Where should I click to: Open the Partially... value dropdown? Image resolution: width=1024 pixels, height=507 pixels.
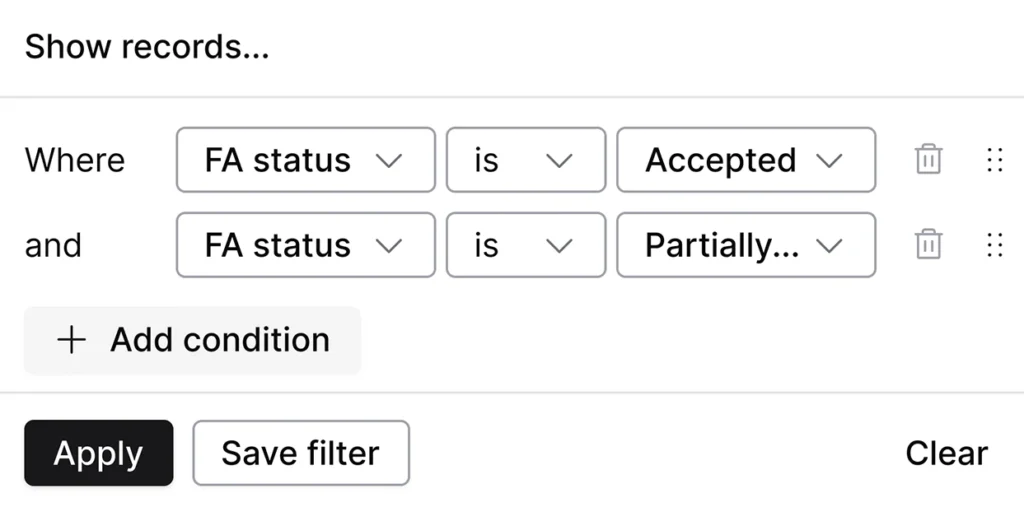pyautogui.click(x=745, y=245)
